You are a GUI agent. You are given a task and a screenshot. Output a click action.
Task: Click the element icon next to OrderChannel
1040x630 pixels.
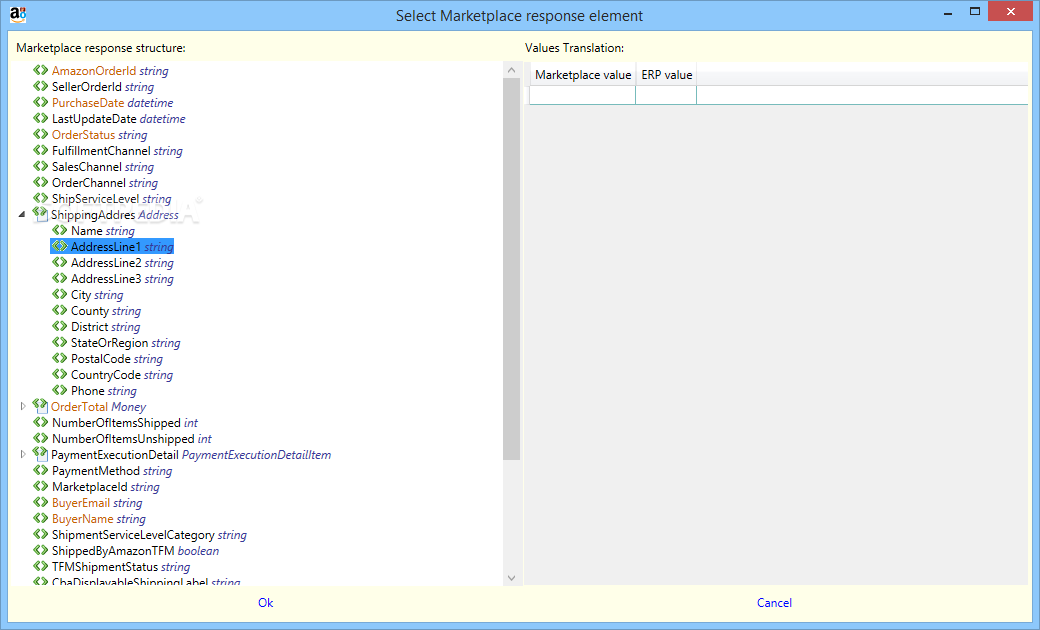point(40,182)
